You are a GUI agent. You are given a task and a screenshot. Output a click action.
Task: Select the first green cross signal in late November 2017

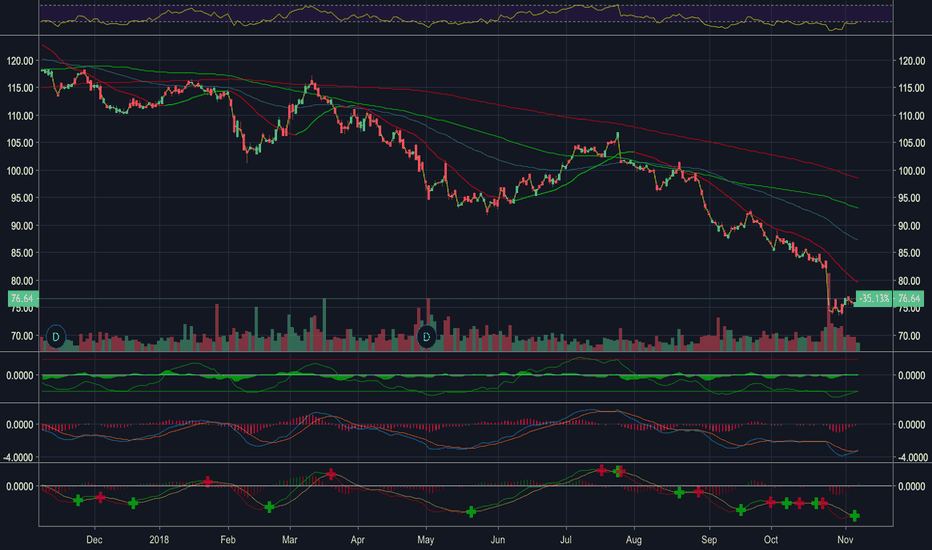(78, 500)
